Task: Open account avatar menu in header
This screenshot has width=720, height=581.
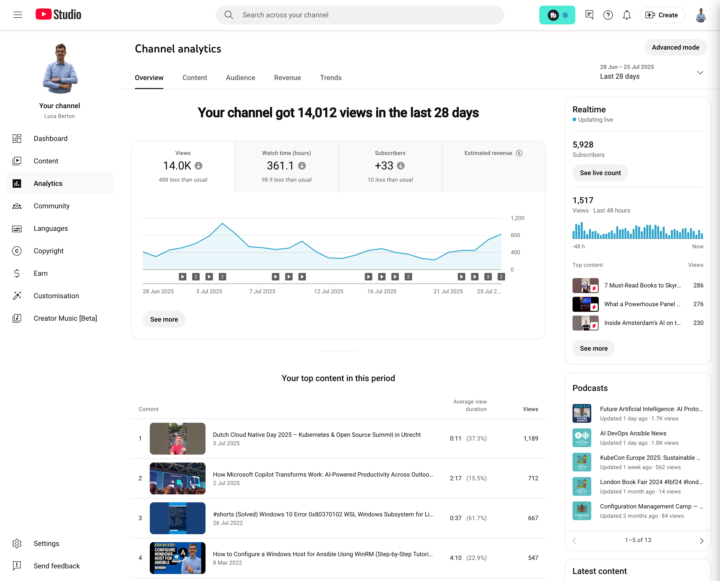Action: coord(701,15)
